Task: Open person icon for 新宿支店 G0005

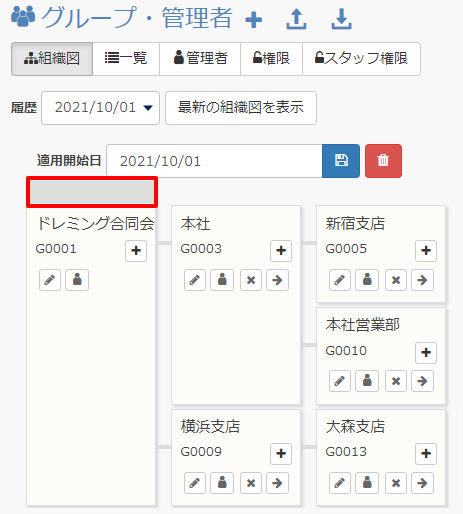Action: 367,280
